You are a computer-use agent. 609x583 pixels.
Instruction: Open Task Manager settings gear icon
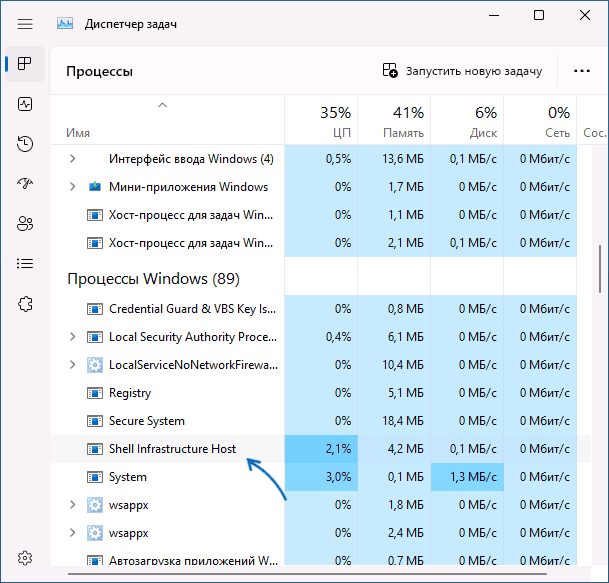(x=25, y=558)
